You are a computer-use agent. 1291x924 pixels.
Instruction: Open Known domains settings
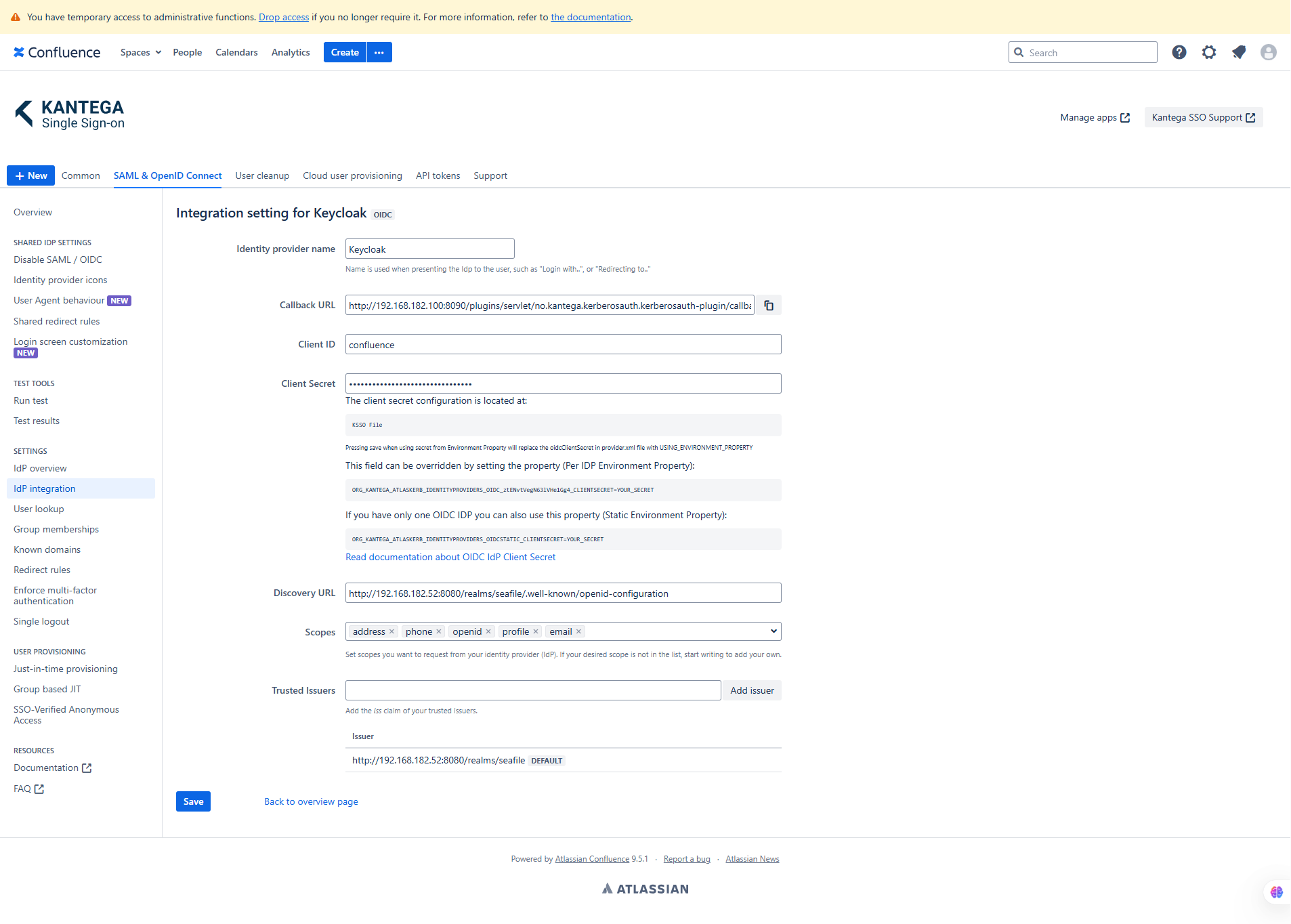[47, 549]
